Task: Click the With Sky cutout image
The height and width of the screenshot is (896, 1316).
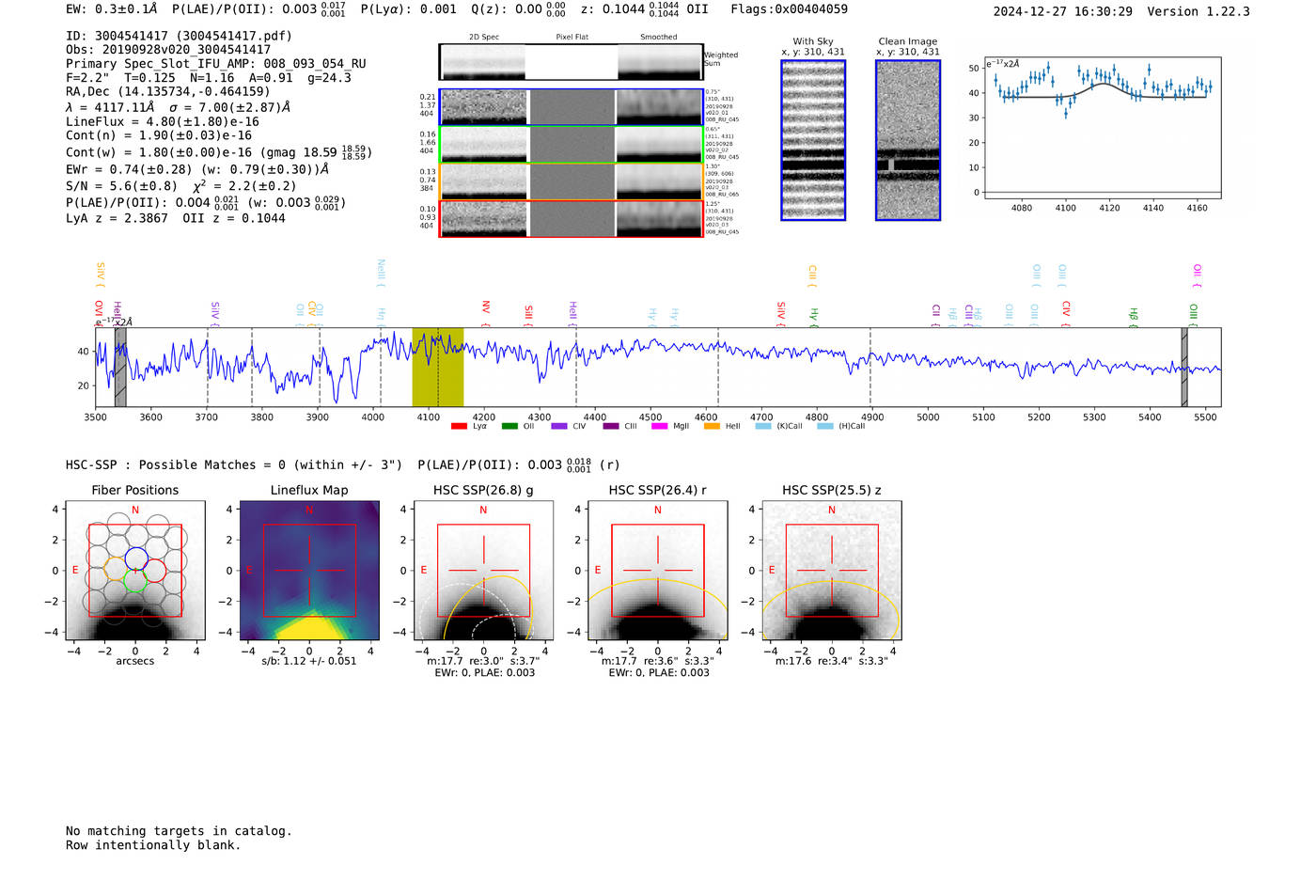Action: (x=813, y=140)
